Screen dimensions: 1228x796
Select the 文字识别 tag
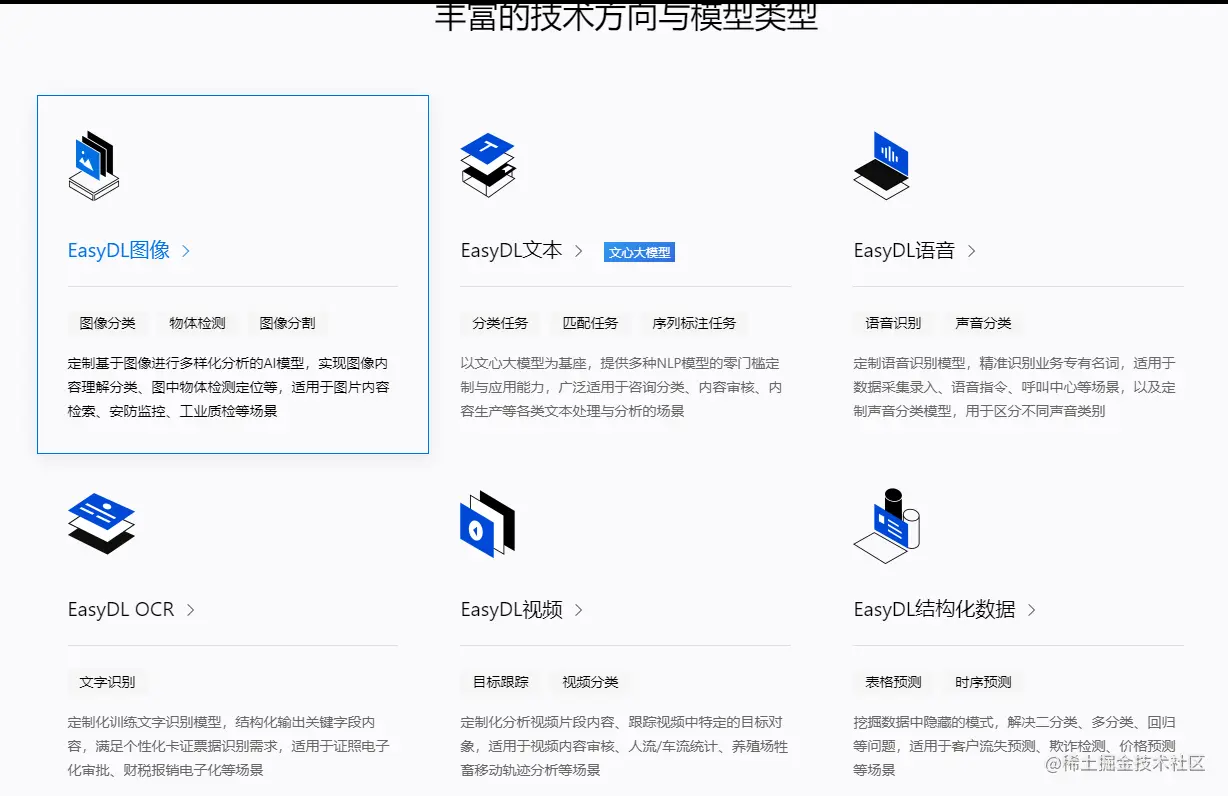point(108,682)
